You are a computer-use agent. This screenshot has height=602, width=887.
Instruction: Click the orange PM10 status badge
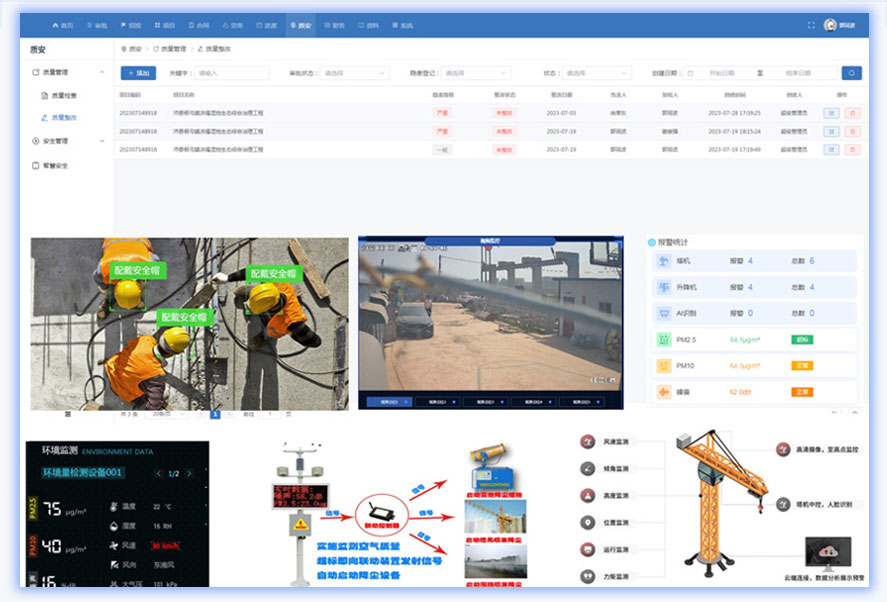[x=802, y=366]
